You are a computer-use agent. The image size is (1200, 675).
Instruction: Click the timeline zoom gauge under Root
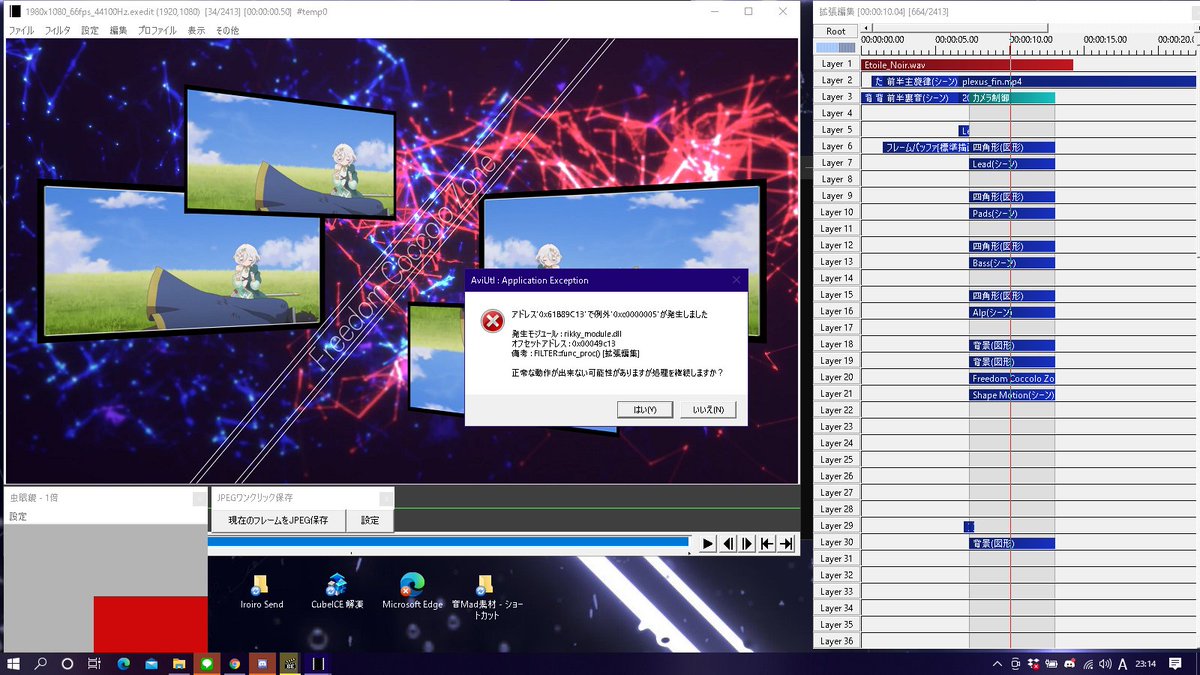pos(836,47)
